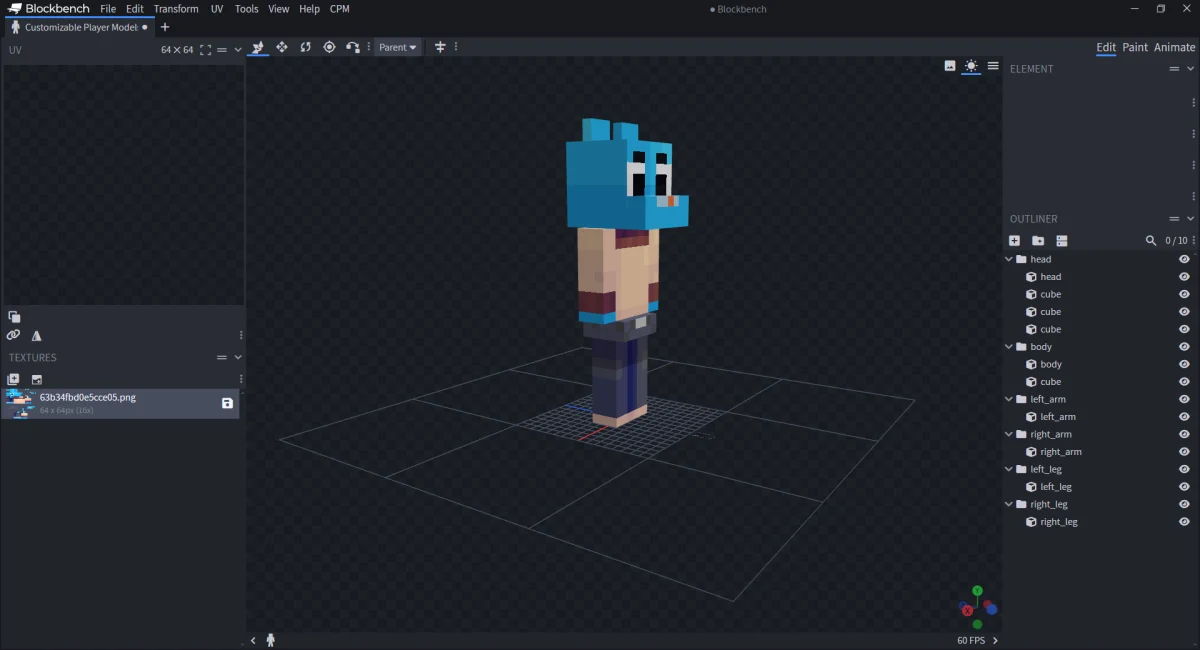1200x650 pixels.
Task: Toggle viewport shading sun icon
Action: coord(971,66)
